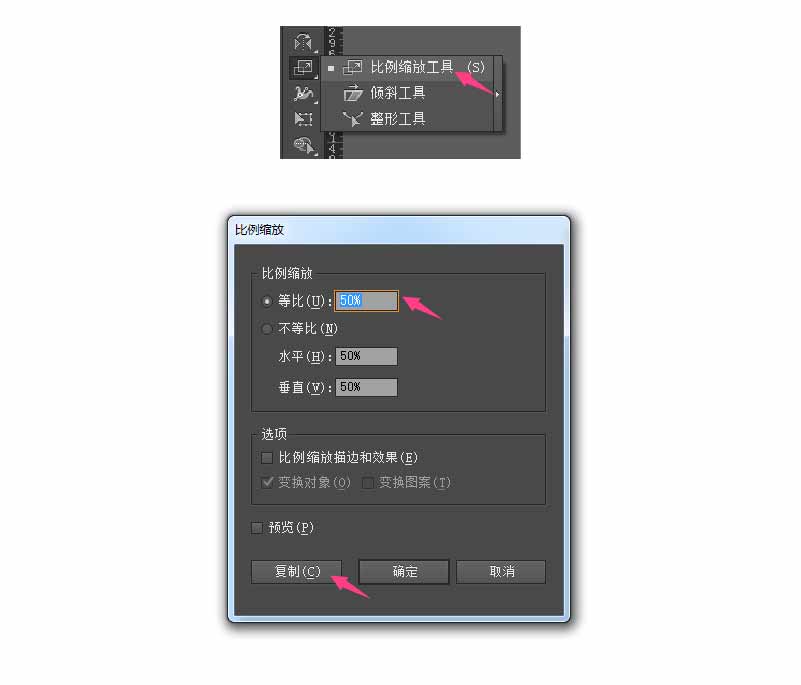Toggle the 变换图案(T) checkbox

(x=367, y=483)
